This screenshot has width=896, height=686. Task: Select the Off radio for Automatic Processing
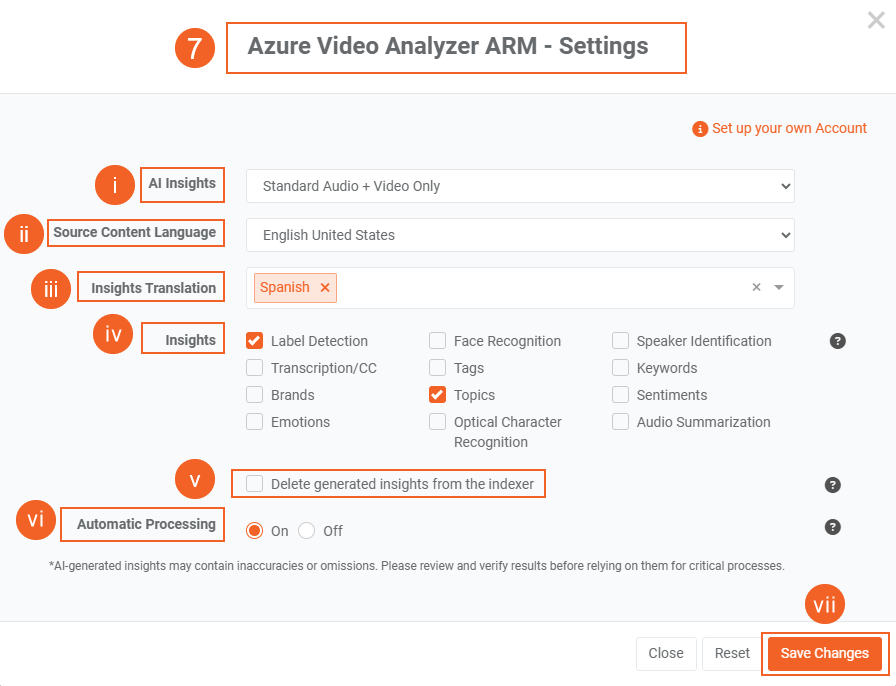(307, 531)
